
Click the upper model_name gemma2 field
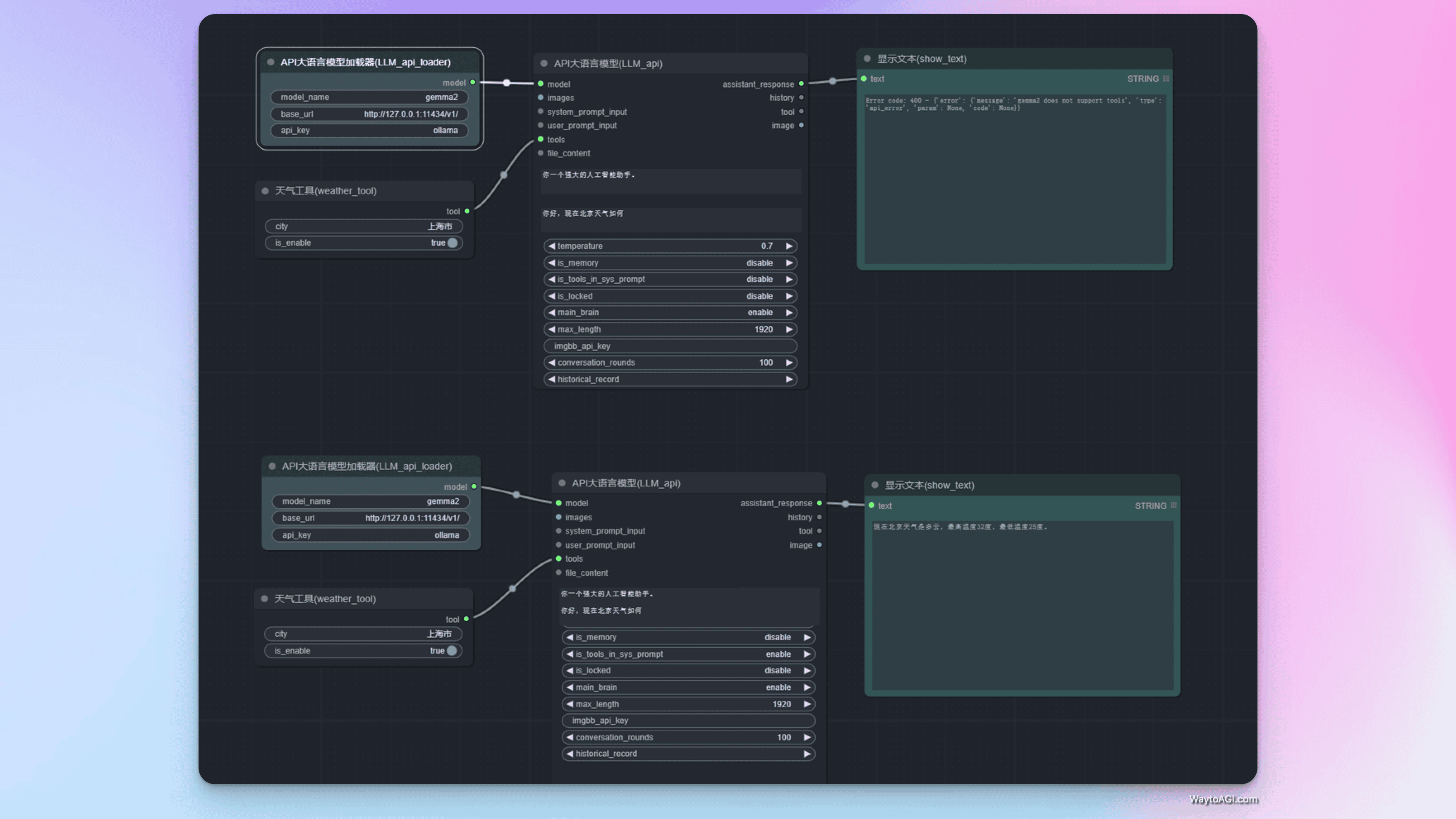[370, 97]
